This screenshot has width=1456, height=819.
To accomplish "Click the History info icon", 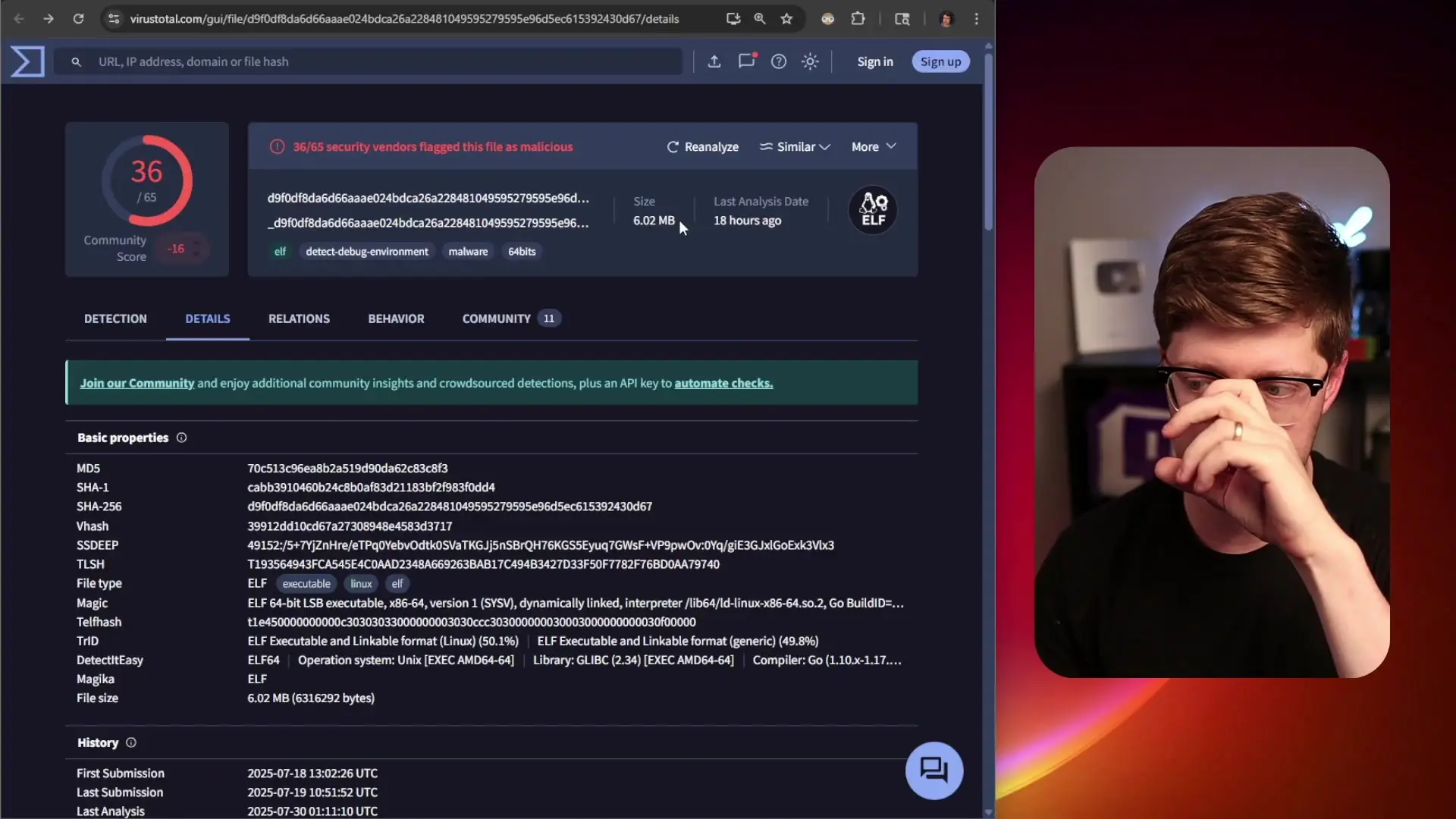I will [131, 742].
